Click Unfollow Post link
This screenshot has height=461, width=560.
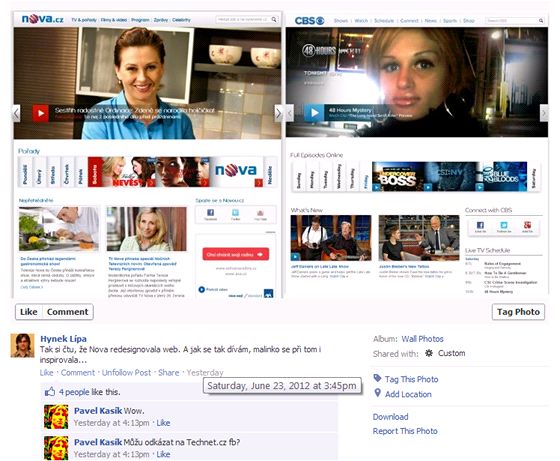(x=126, y=372)
